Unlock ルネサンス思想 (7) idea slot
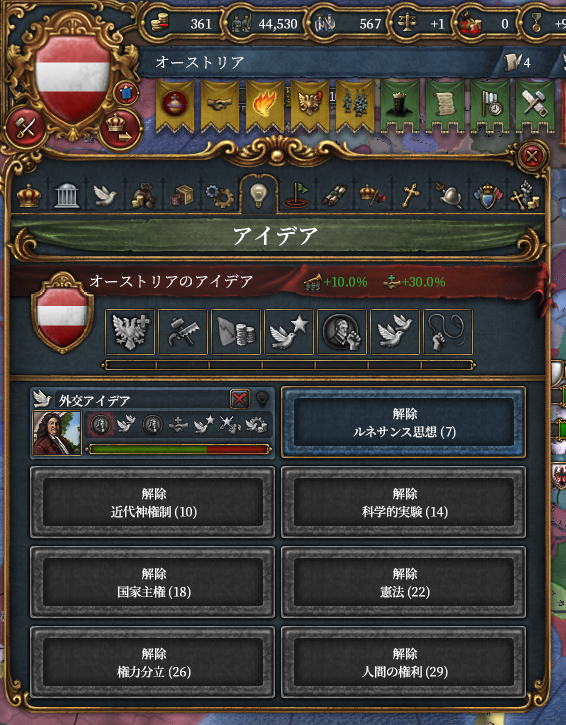The image size is (566, 725). click(404, 422)
